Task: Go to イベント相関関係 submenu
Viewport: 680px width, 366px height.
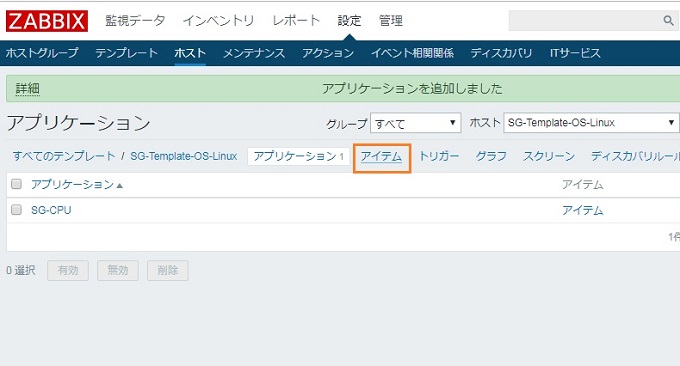Action: pos(412,53)
